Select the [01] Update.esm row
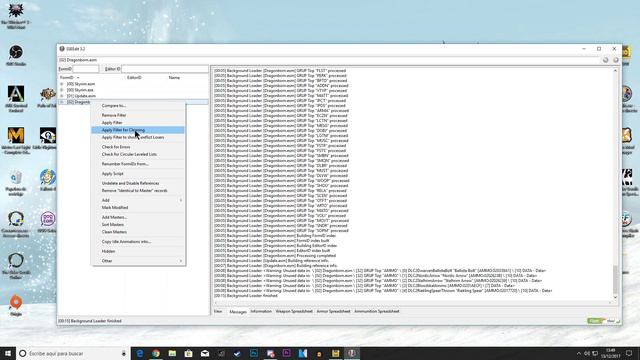Viewport: 640px width, 360px height. click(x=133, y=96)
